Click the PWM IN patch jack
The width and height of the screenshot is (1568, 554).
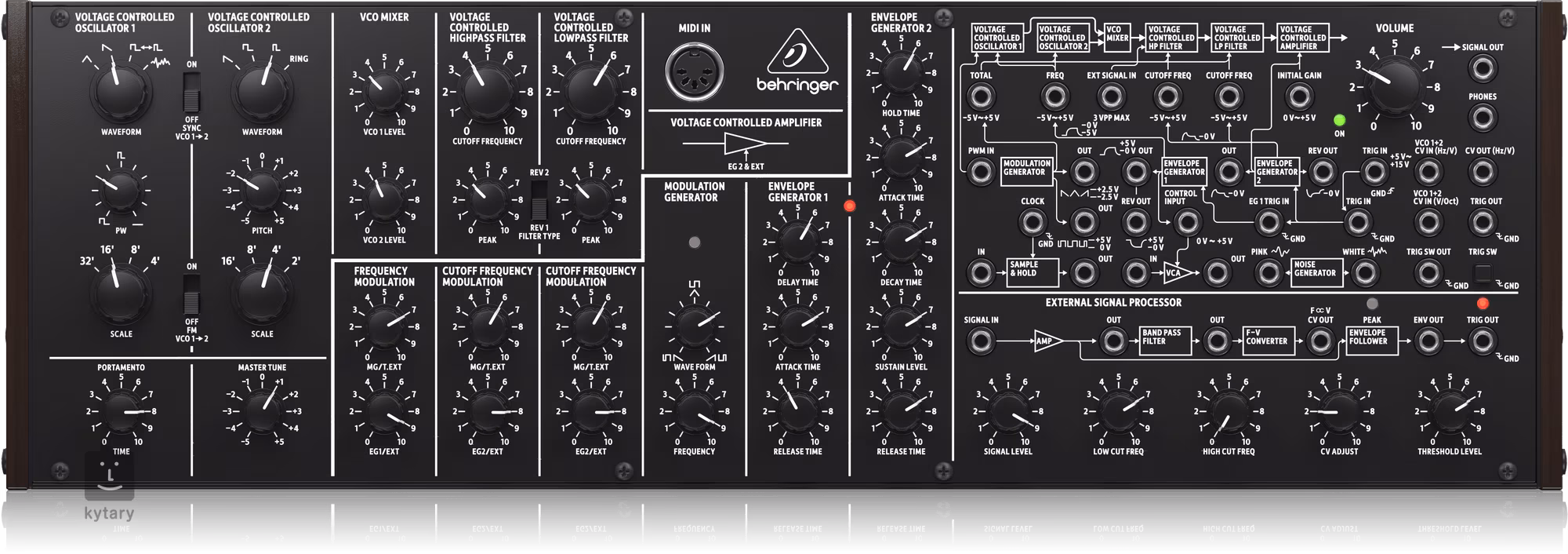tap(980, 171)
